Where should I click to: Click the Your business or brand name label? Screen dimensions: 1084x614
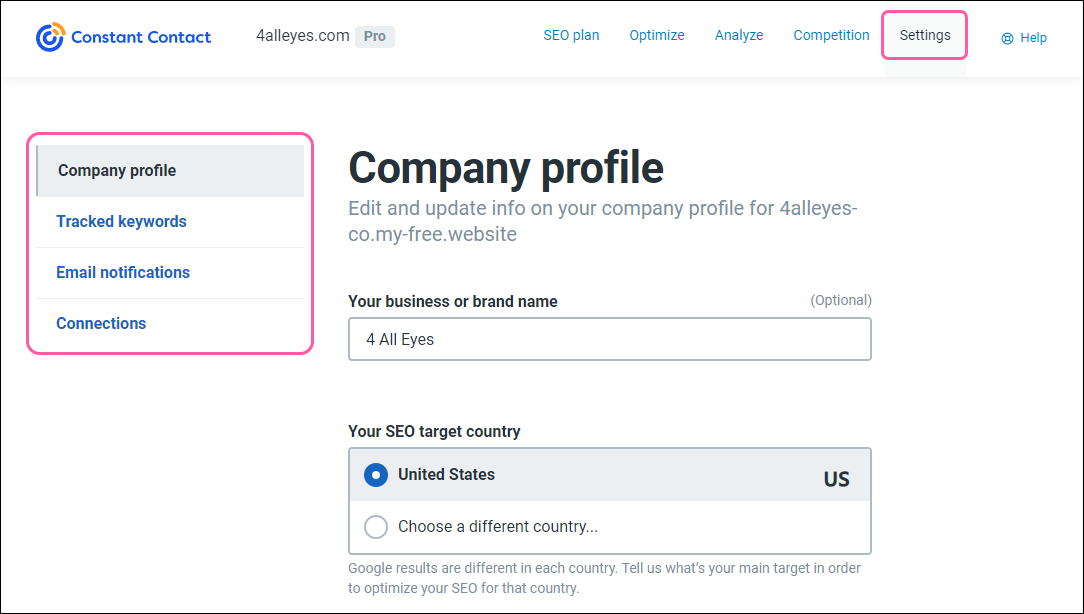[x=453, y=301]
